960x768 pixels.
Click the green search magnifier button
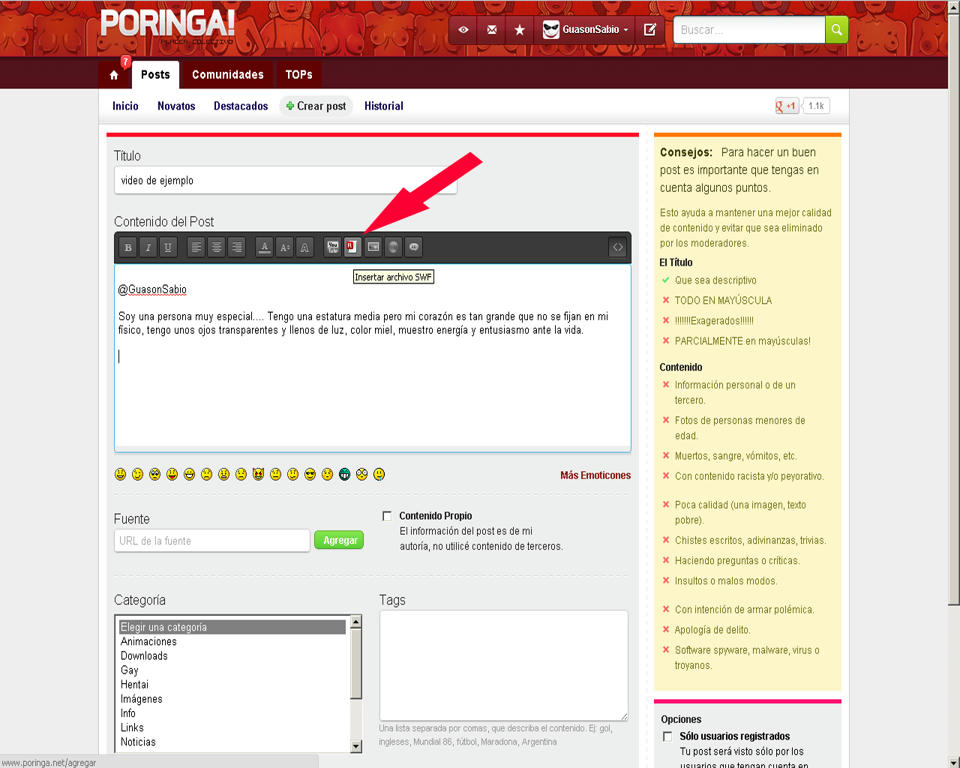pyautogui.click(x=836, y=30)
